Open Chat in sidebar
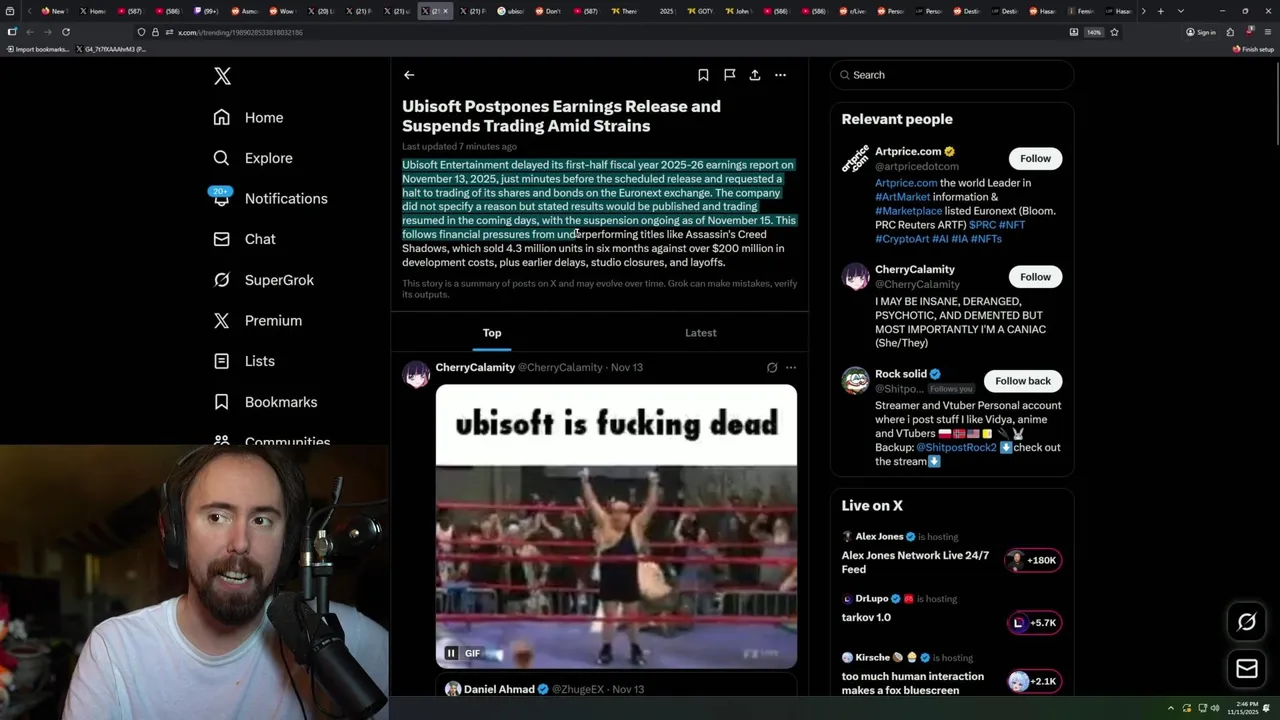 coord(244,239)
